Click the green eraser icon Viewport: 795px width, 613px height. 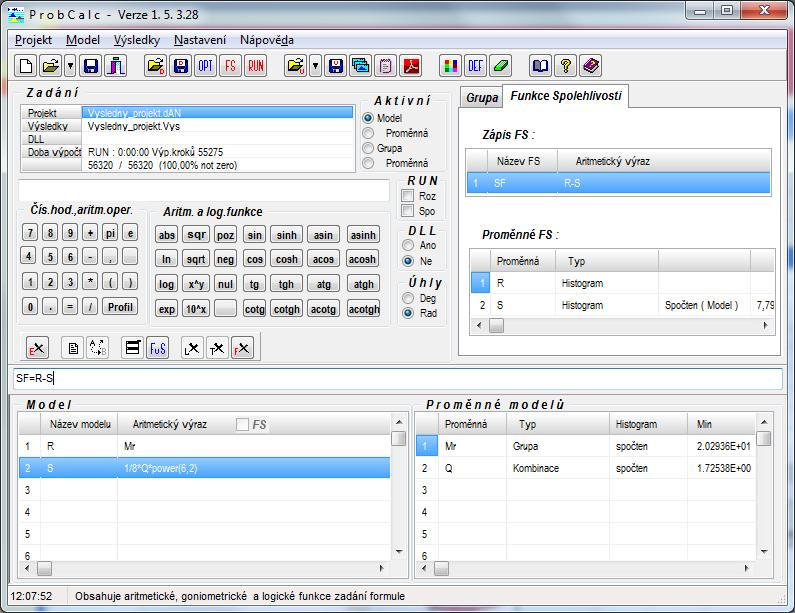pyautogui.click(x=500, y=66)
